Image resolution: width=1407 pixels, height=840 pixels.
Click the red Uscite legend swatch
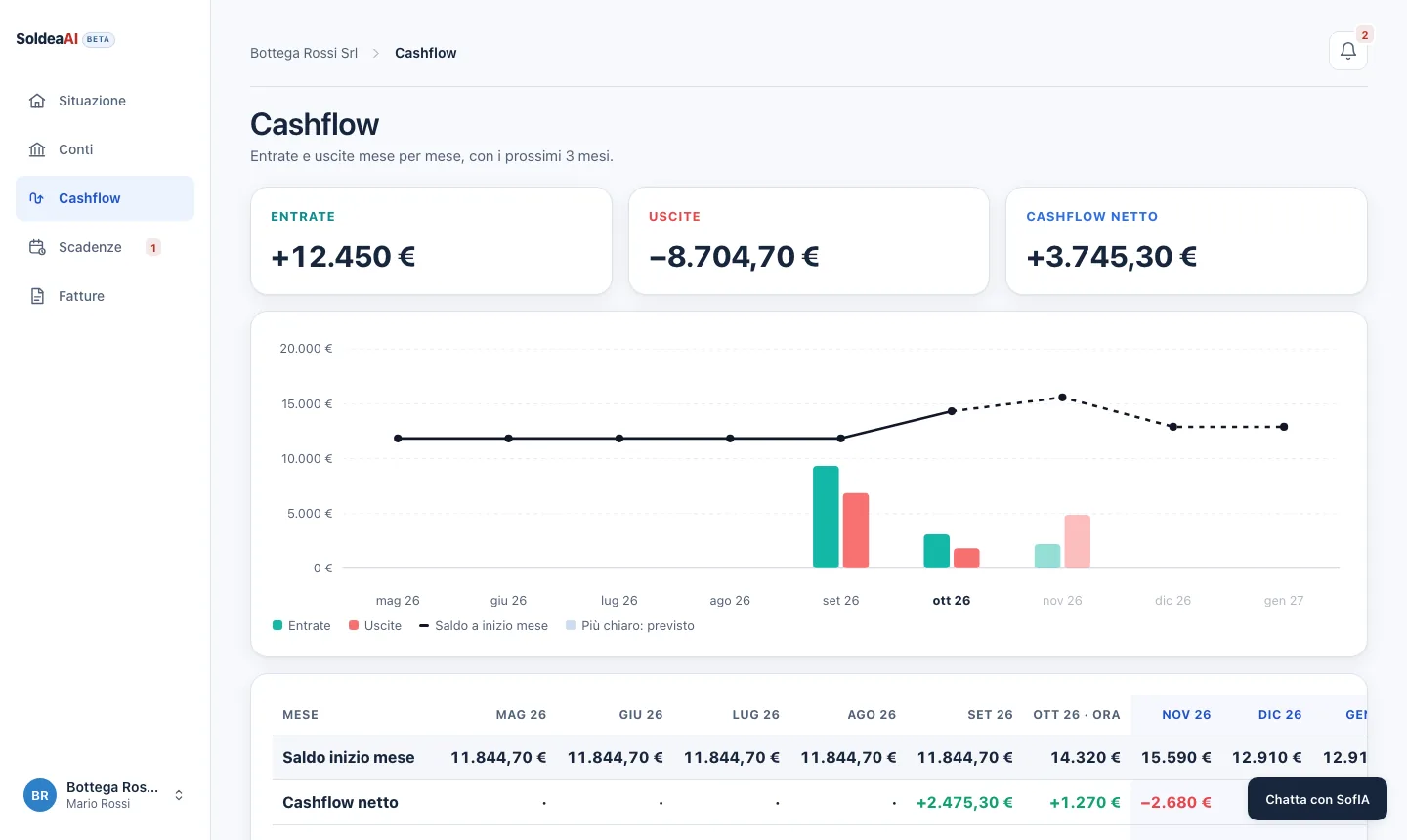(354, 625)
